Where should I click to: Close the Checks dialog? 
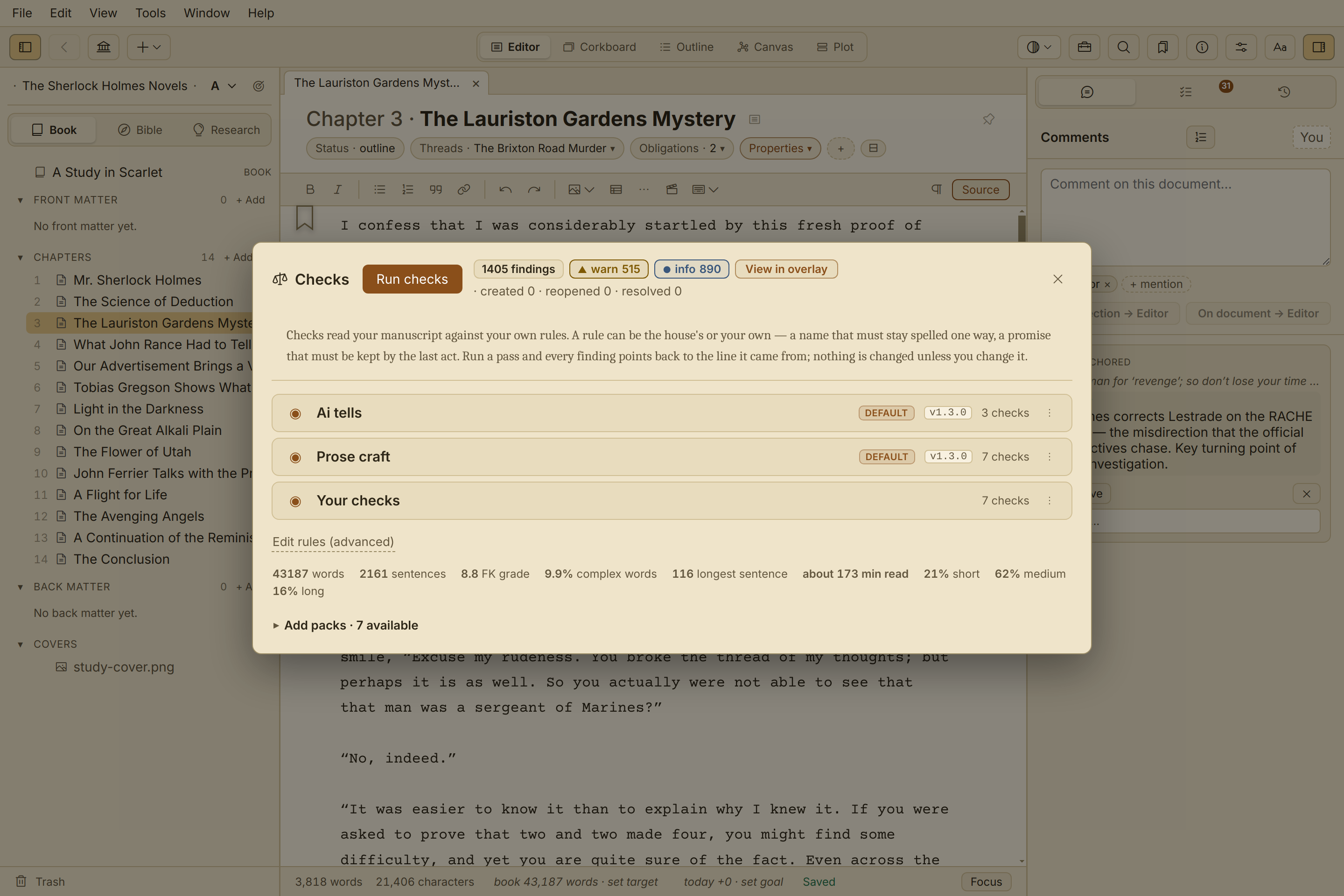tap(1058, 279)
